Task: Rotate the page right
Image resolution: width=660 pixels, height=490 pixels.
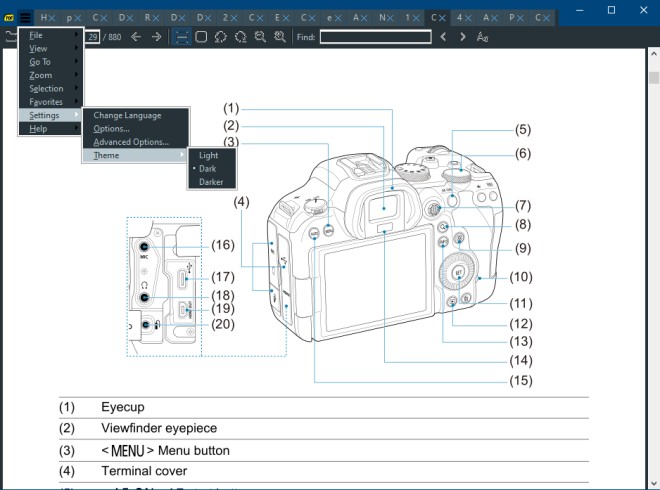Action: pyautogui.click(x=240, y=37)
